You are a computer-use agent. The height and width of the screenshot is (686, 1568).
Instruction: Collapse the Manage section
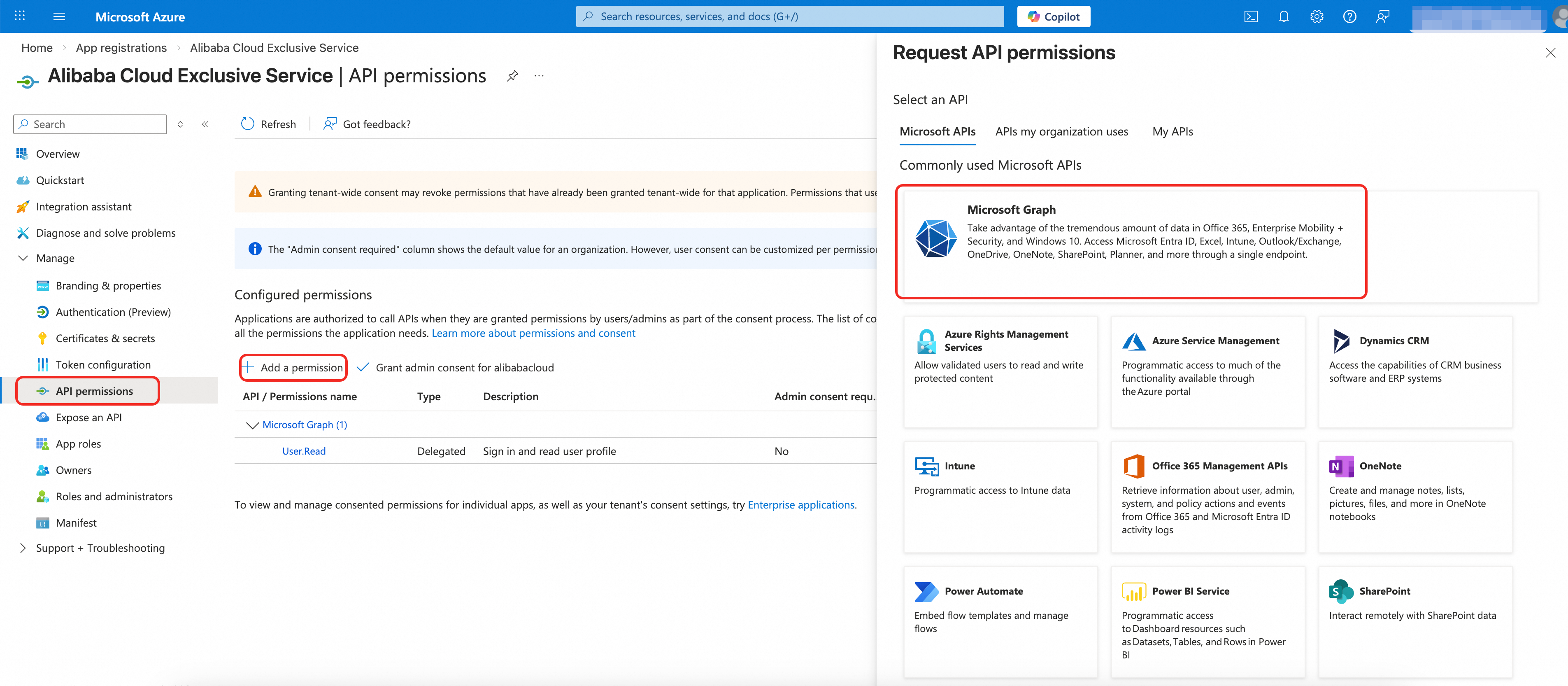tap(23, 258)
